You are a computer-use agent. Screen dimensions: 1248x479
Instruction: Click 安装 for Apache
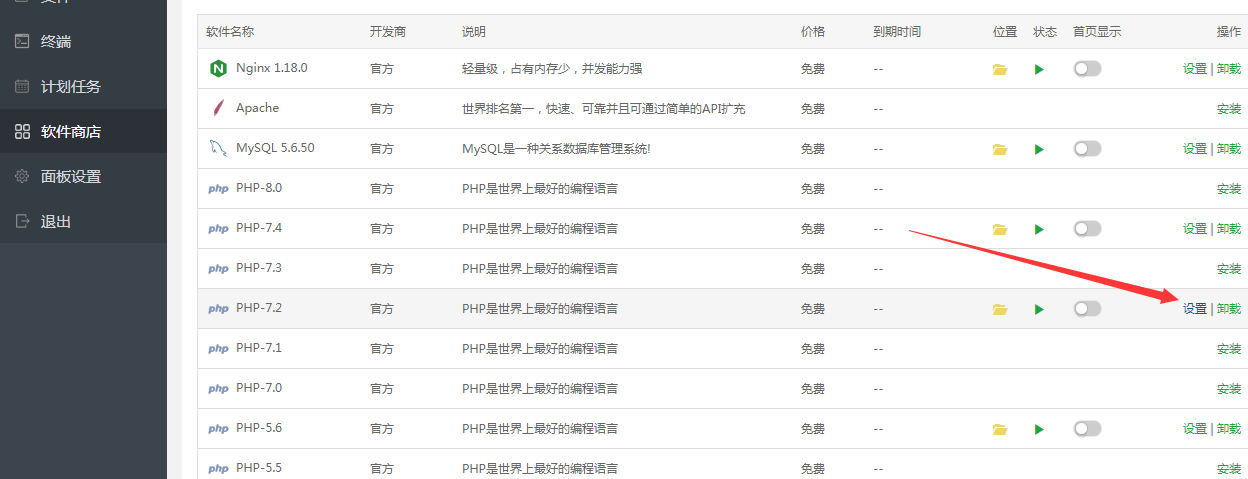(1229, 109)
